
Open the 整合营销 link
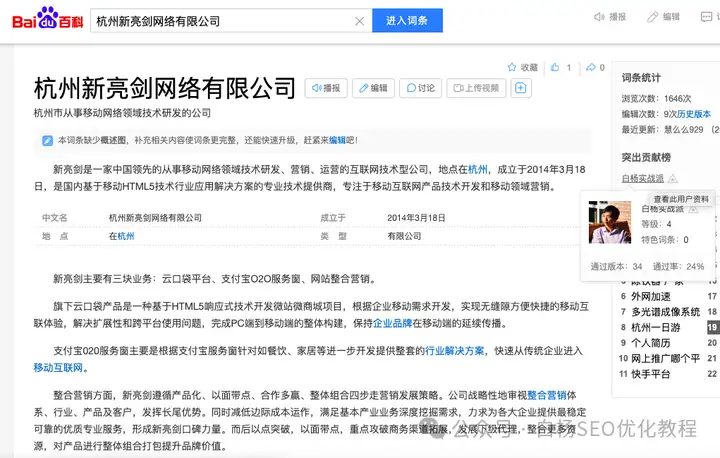pos(547,395)
